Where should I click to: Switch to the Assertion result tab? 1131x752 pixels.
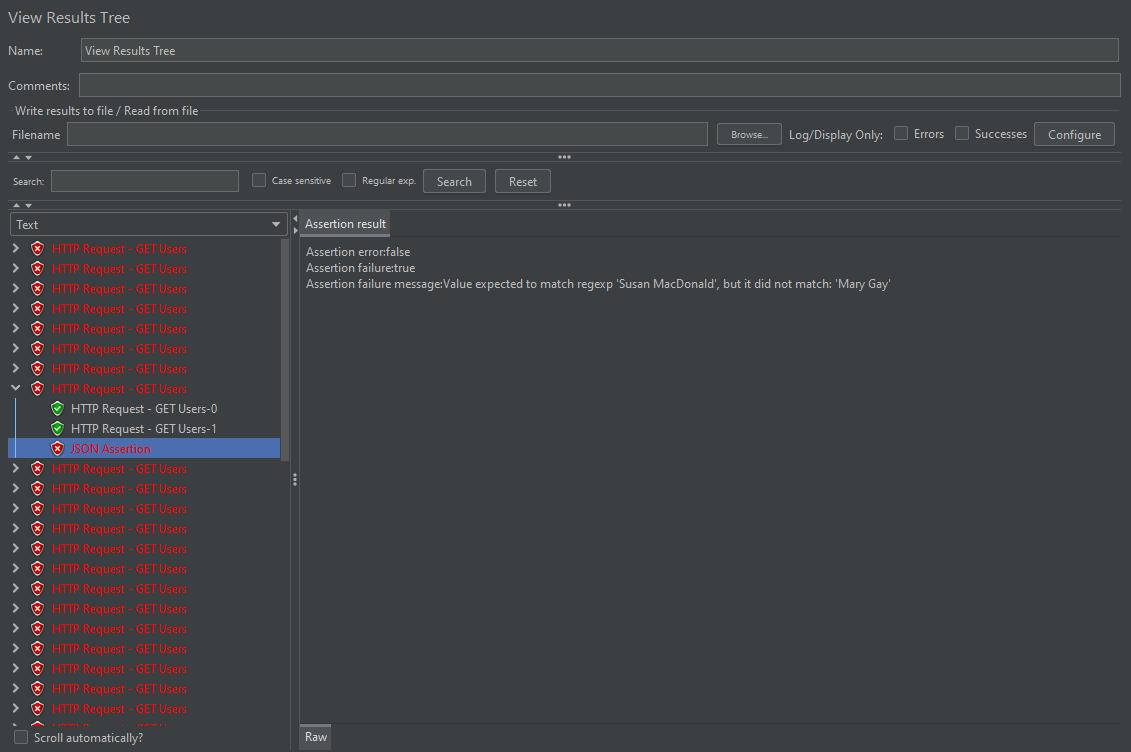[345, 224]
